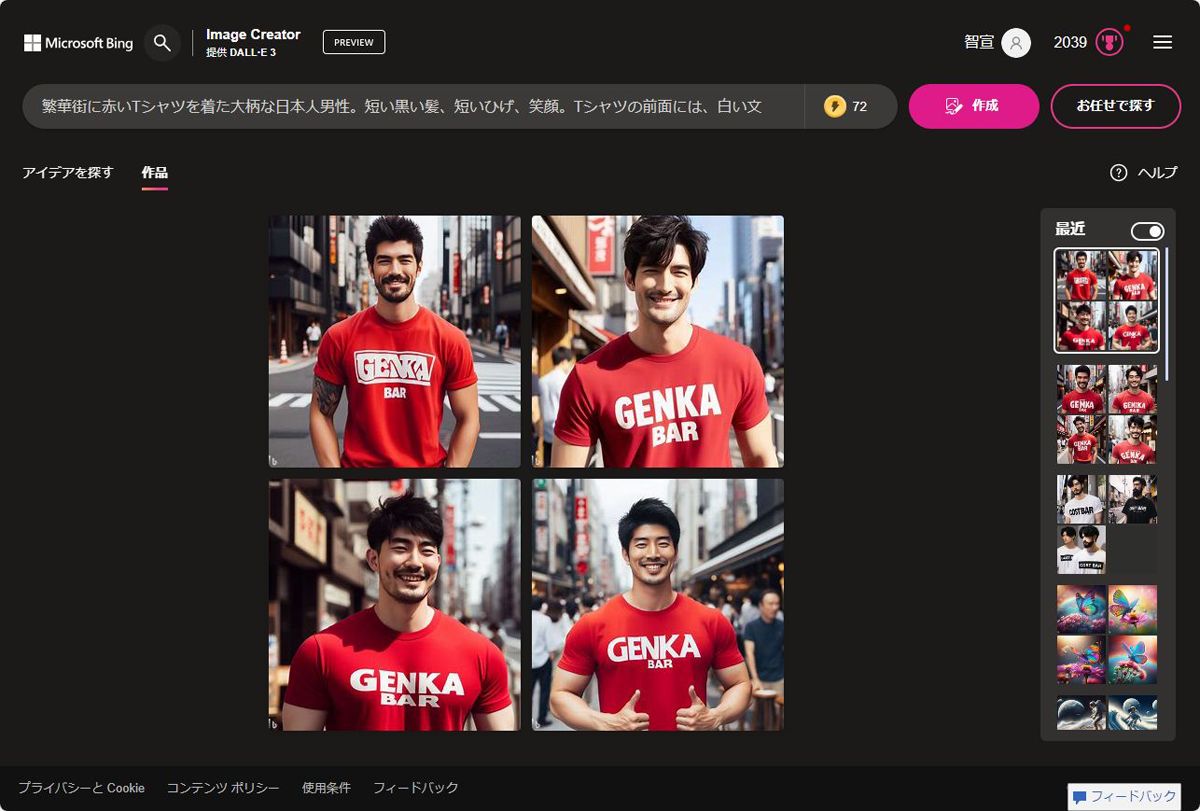Image resolution: width=1200 pixels, height=811 pixels.
Task: Open the bottom-left bearded man image
Action: click(x=395, y=605)
